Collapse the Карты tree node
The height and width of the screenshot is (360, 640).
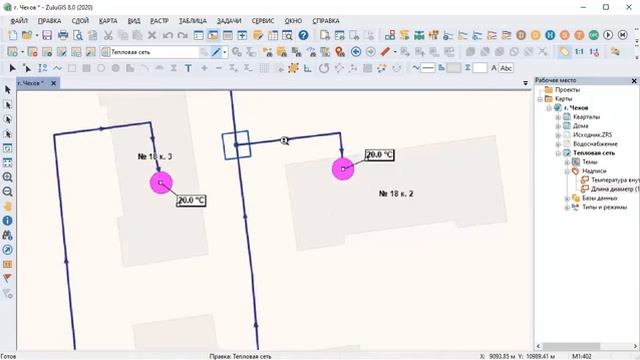point(540,99)
